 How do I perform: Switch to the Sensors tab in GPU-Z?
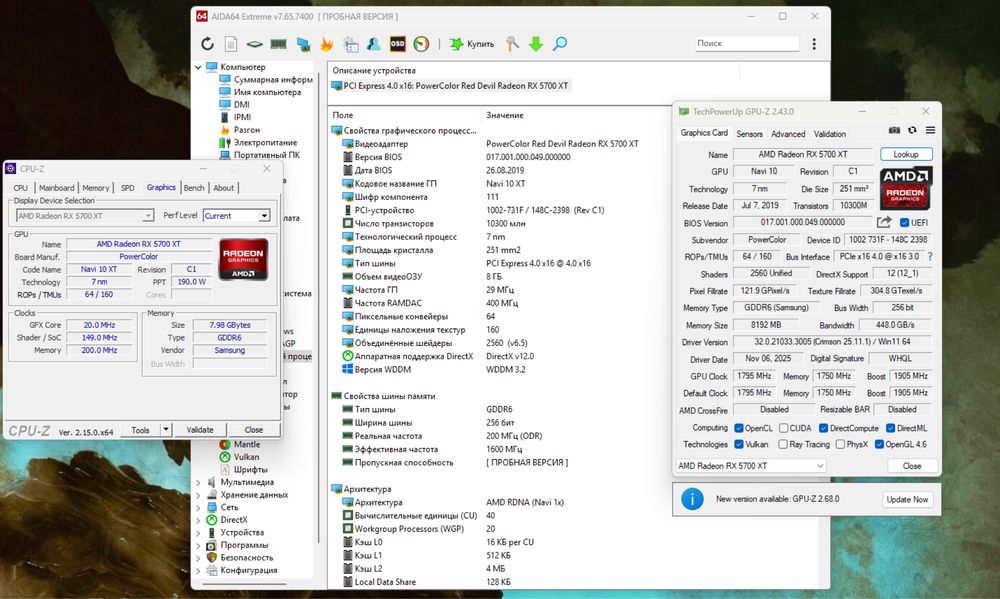(x=749, y=134)
